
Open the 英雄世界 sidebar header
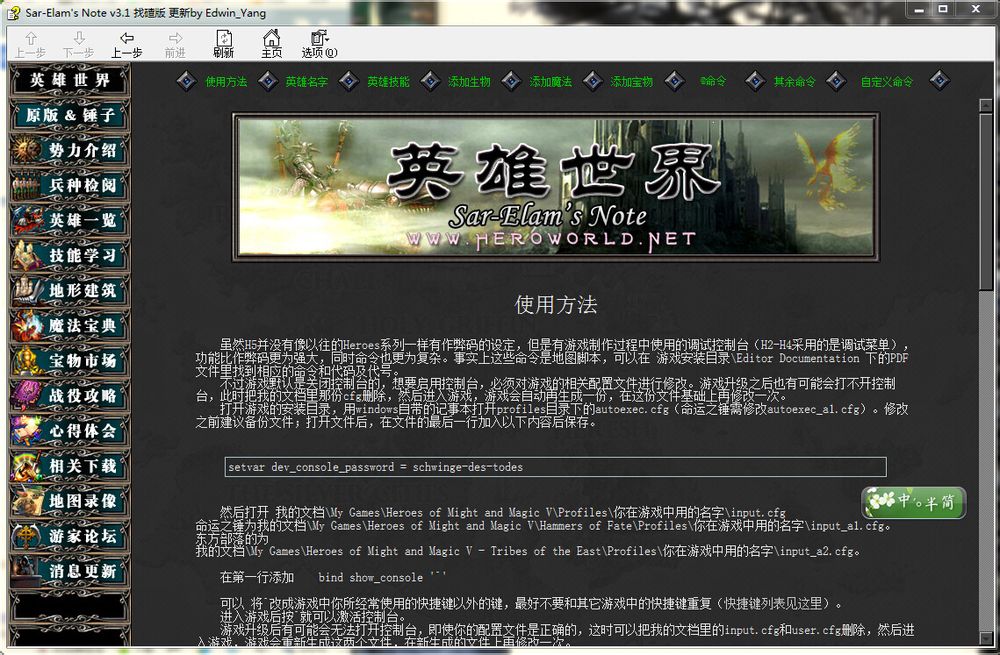tap(70, 81)
